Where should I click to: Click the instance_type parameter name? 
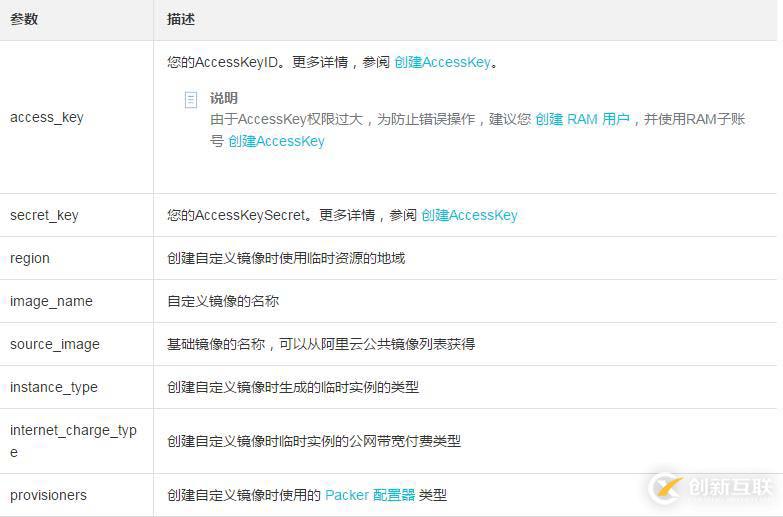point(54,387)
